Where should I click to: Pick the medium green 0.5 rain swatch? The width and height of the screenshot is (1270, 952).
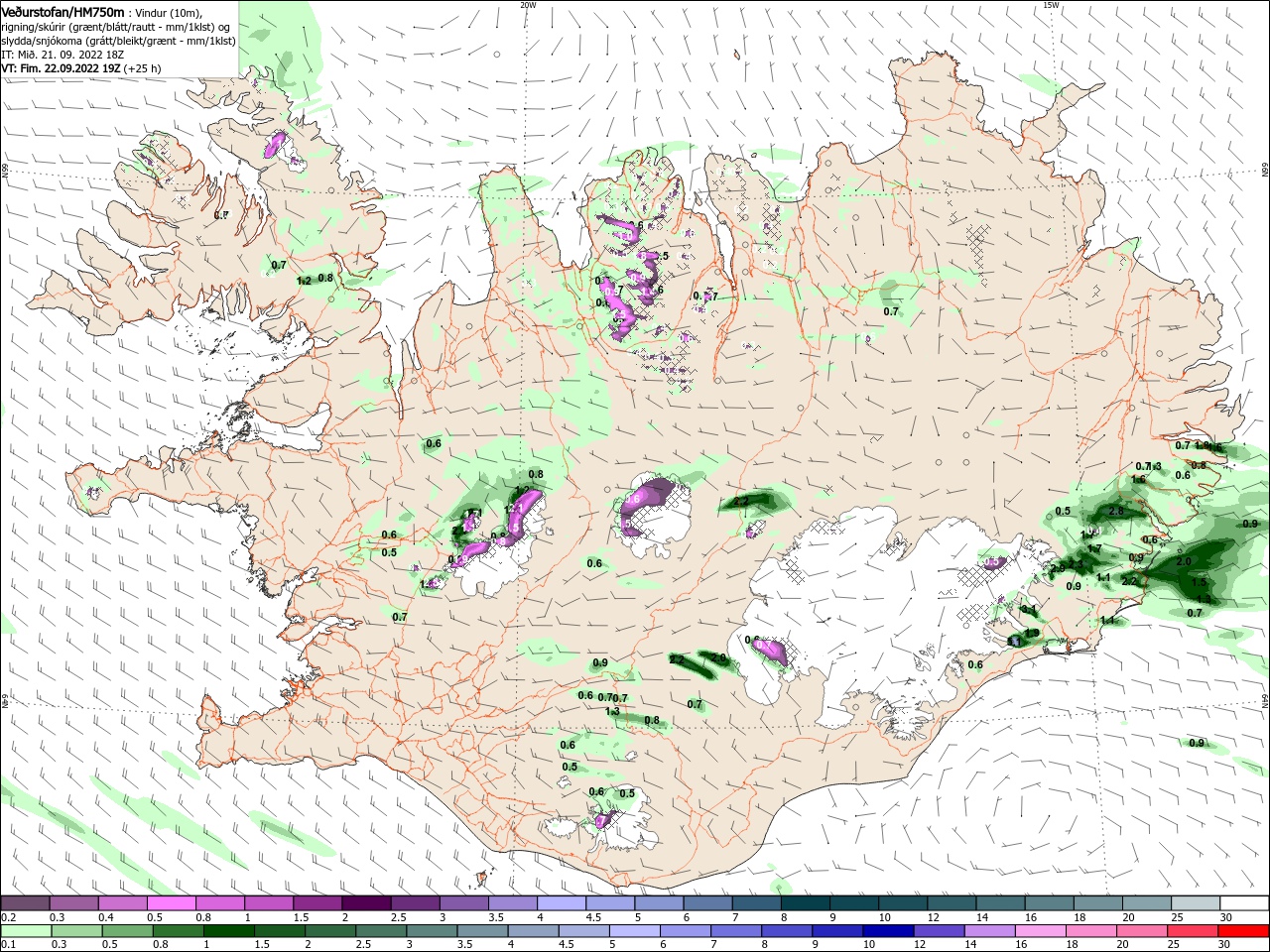(128, 931)
